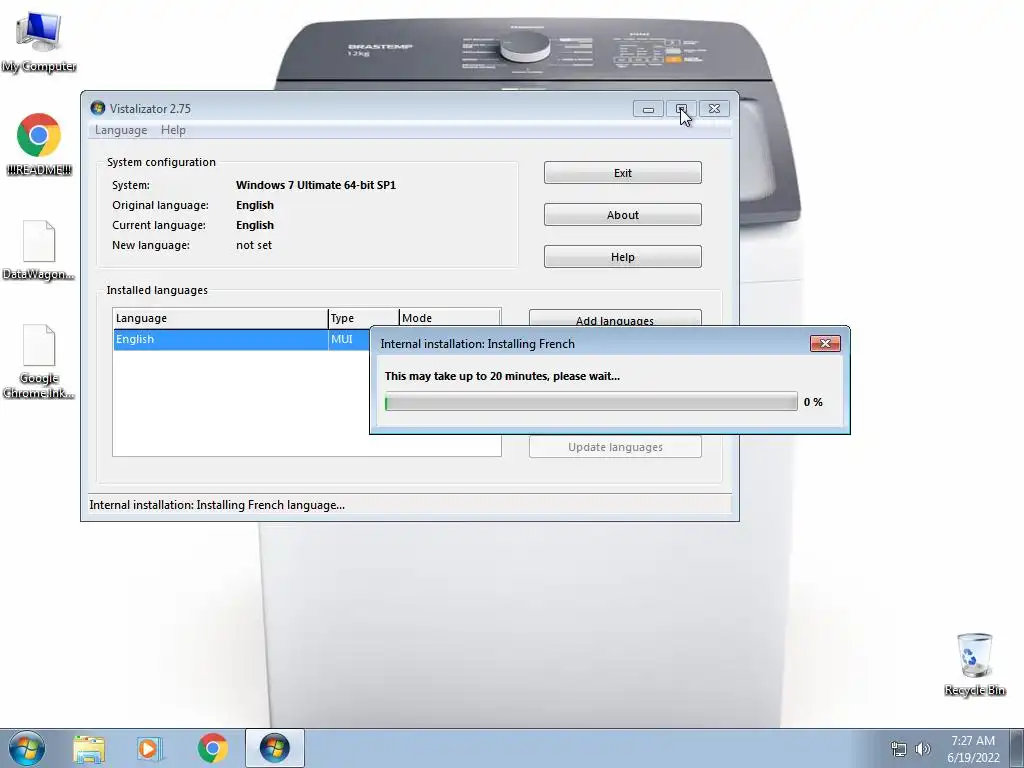Click the 0 % progress label
The height and width of the screenshot is (768, 1024).
813,402
